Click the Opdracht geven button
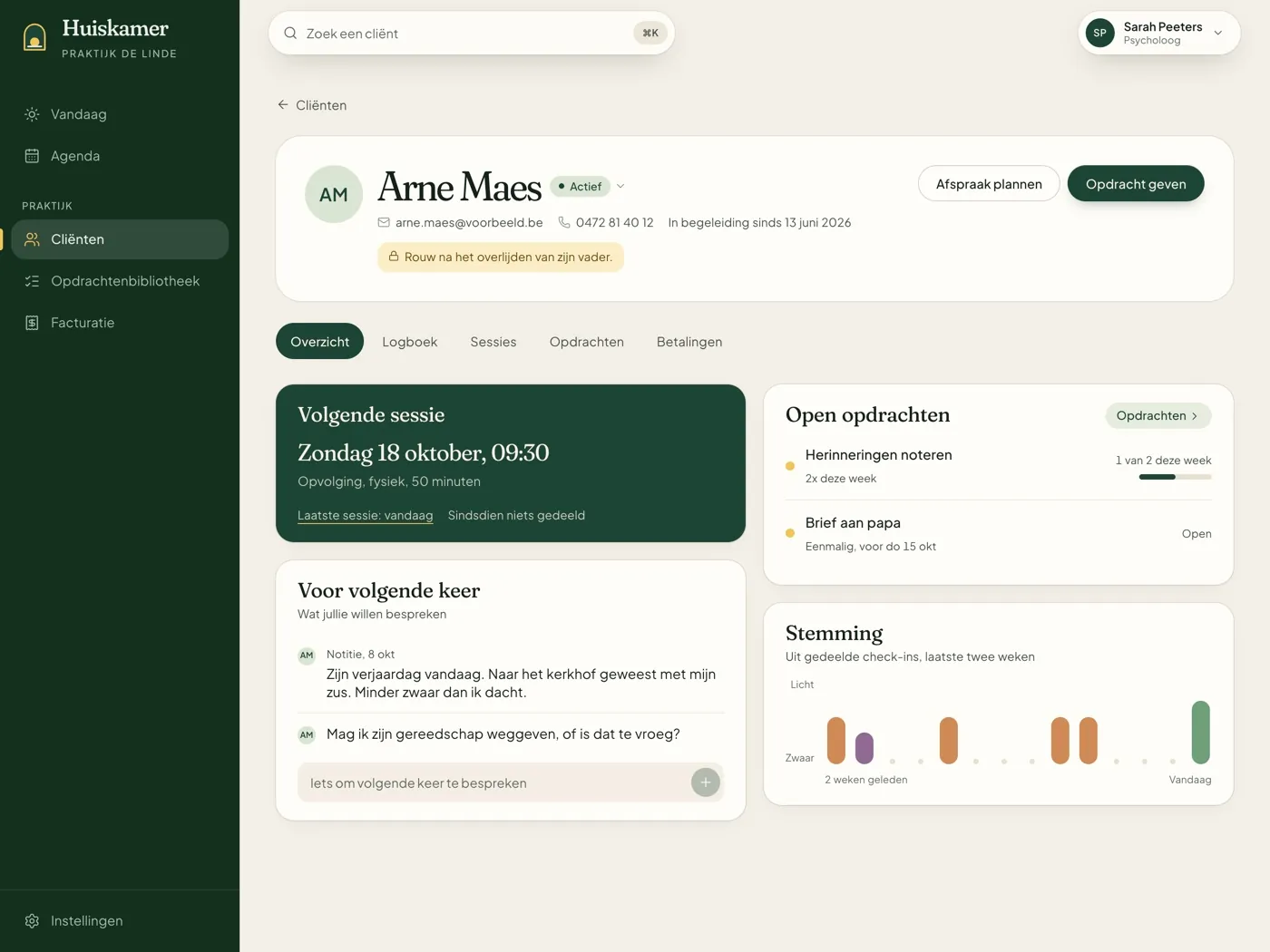Image resolution: width=1270 pixels, height=952 pixels. pyautogui.click(x=1136, y=184)
